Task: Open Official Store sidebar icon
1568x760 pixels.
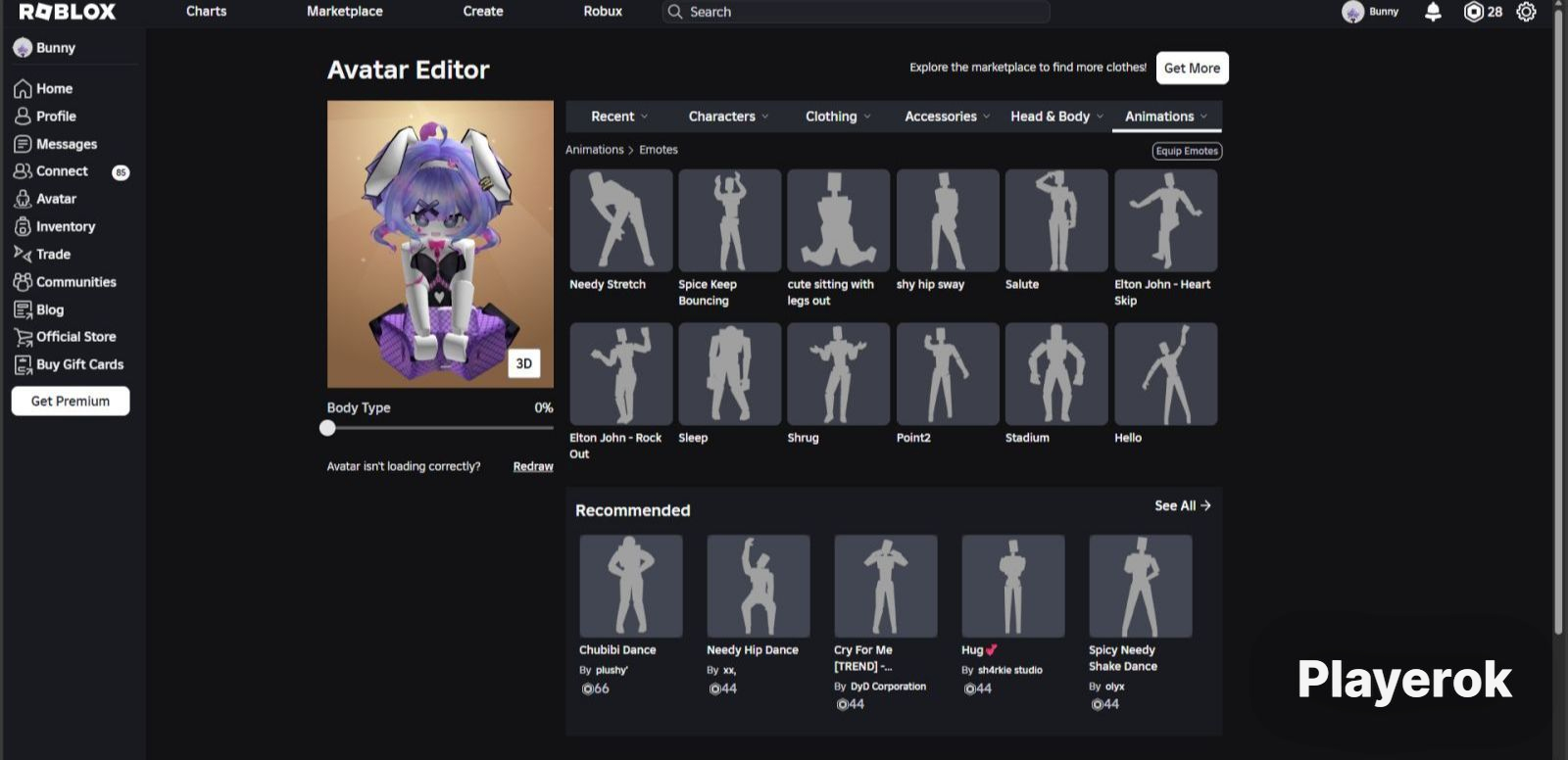Action: (x=23, y=337)
